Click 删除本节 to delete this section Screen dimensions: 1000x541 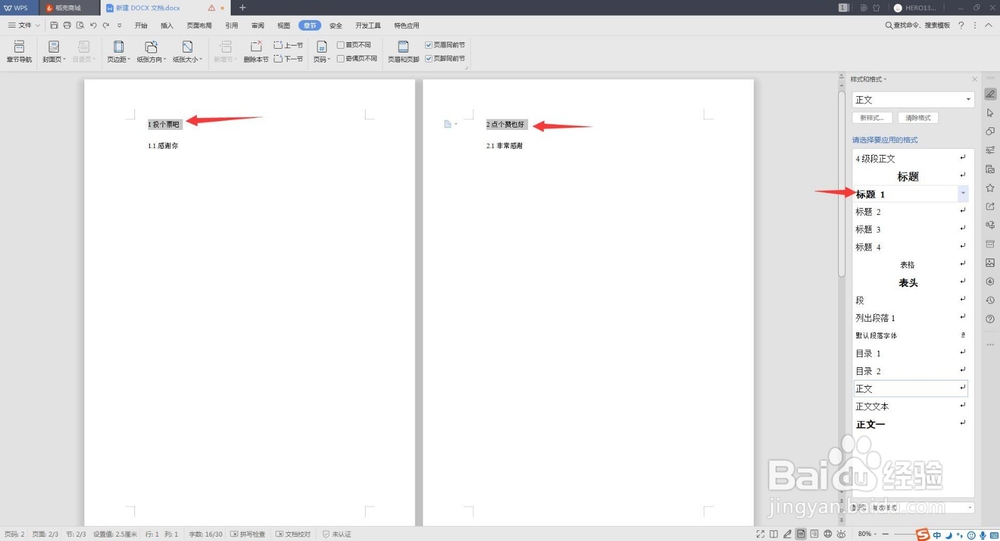(256, 51)
